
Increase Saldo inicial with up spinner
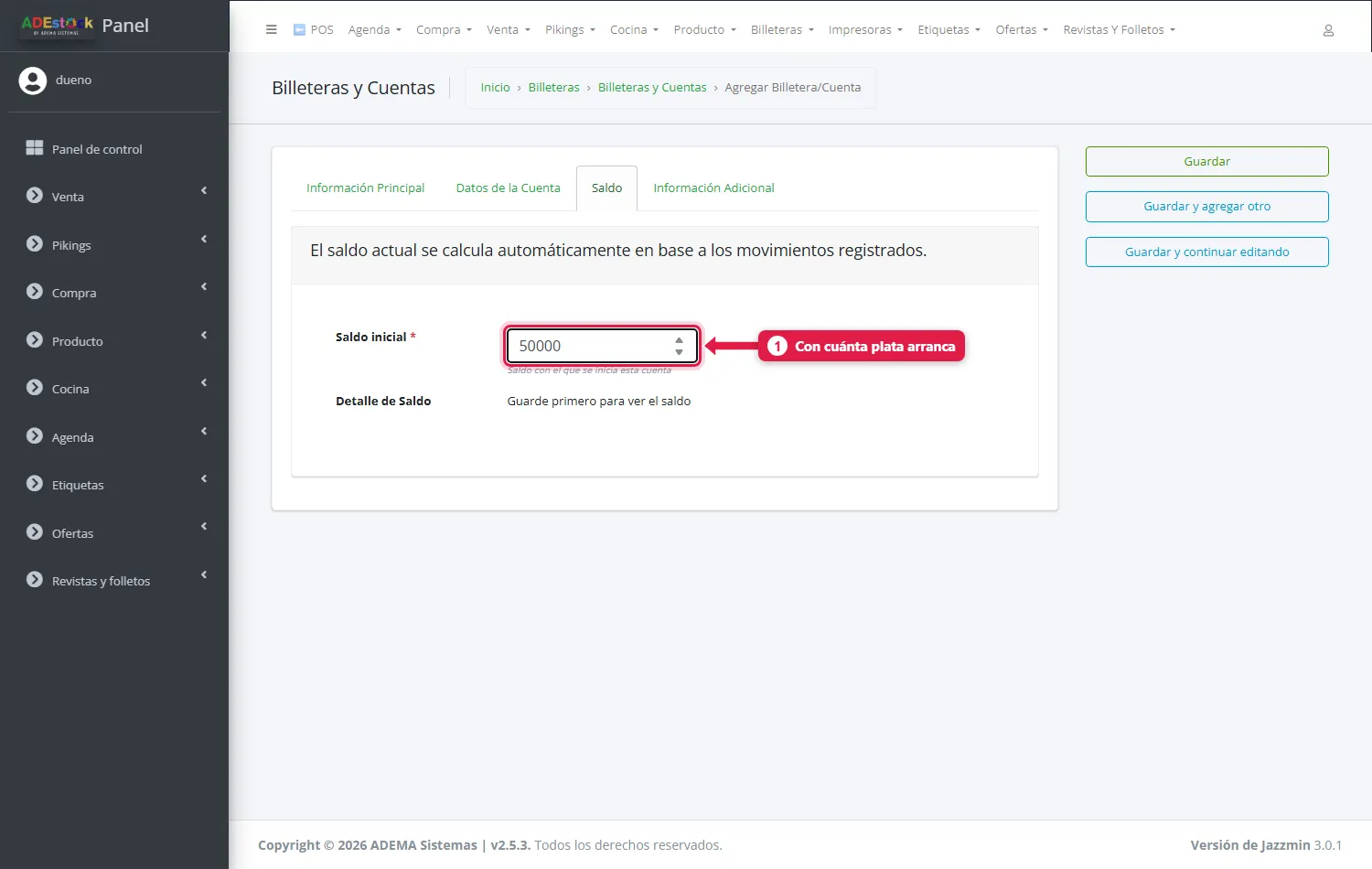coord(679,340)
